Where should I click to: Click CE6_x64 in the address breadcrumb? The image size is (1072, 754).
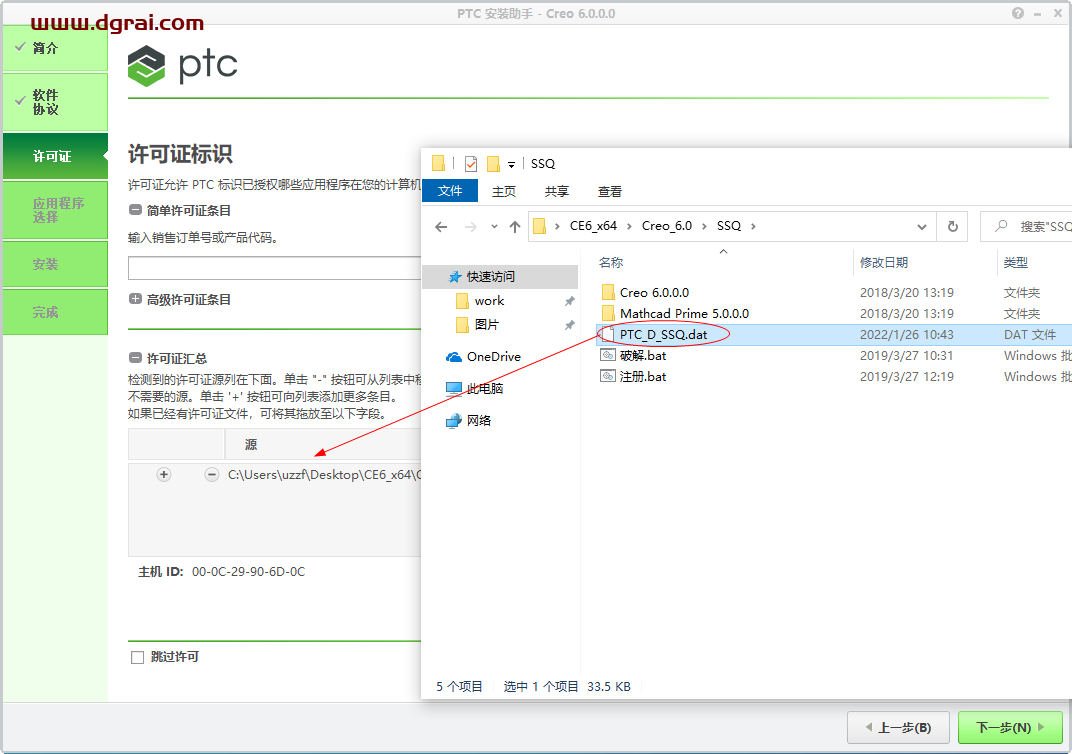(593, 226)
